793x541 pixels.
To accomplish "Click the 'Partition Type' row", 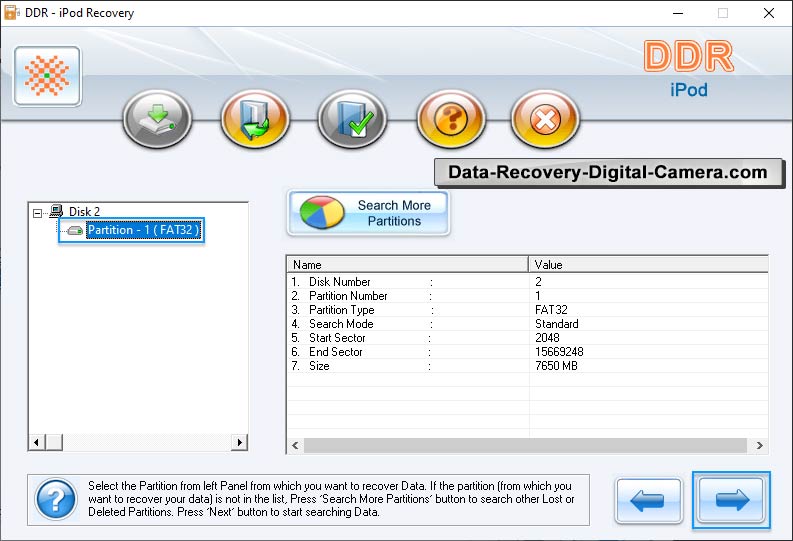I will pos(527,310).
